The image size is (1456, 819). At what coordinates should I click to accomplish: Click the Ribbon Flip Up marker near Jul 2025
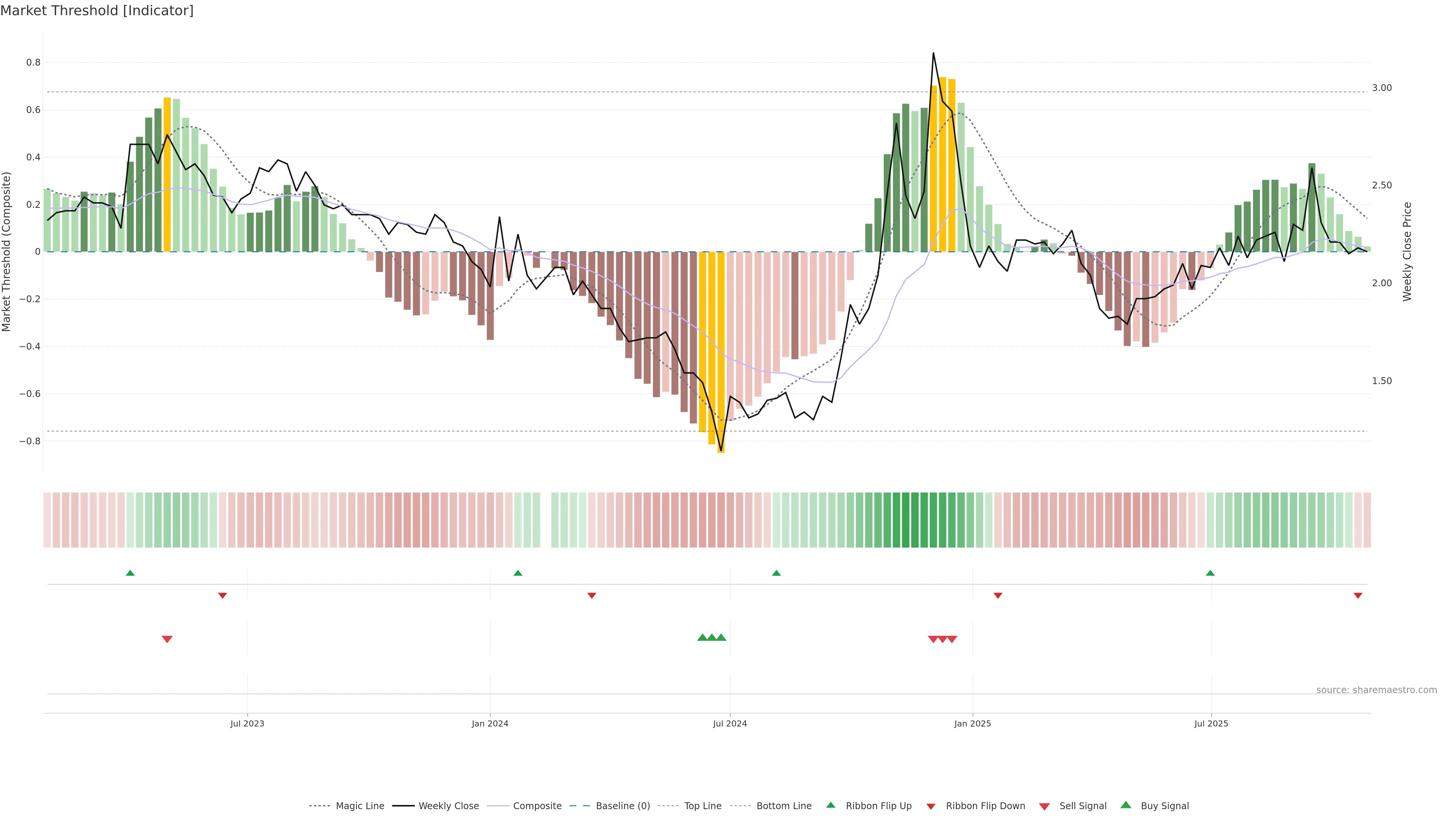tap(1210, 573)
